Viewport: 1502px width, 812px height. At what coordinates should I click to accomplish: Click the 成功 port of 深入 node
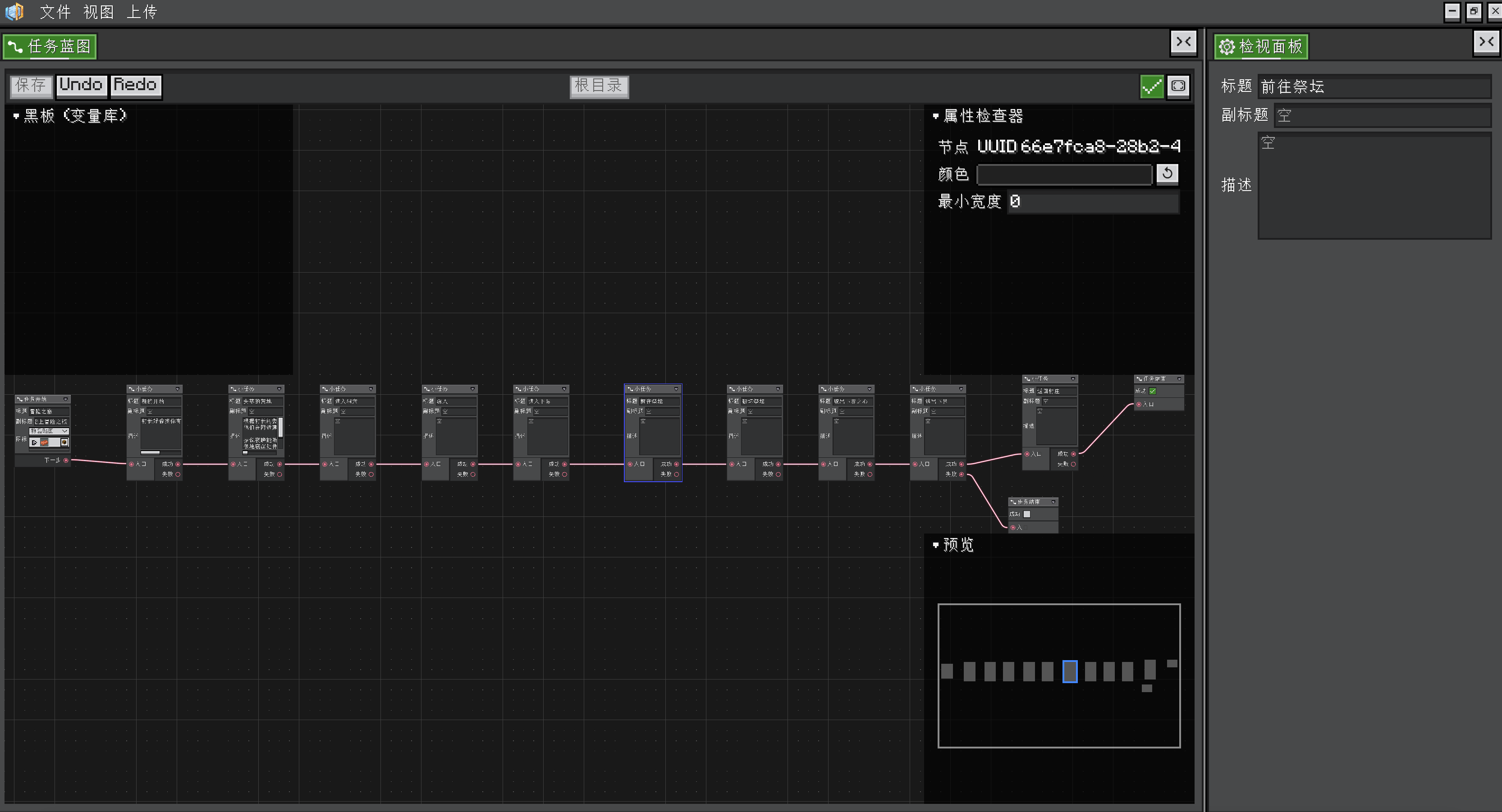point(473,464)
